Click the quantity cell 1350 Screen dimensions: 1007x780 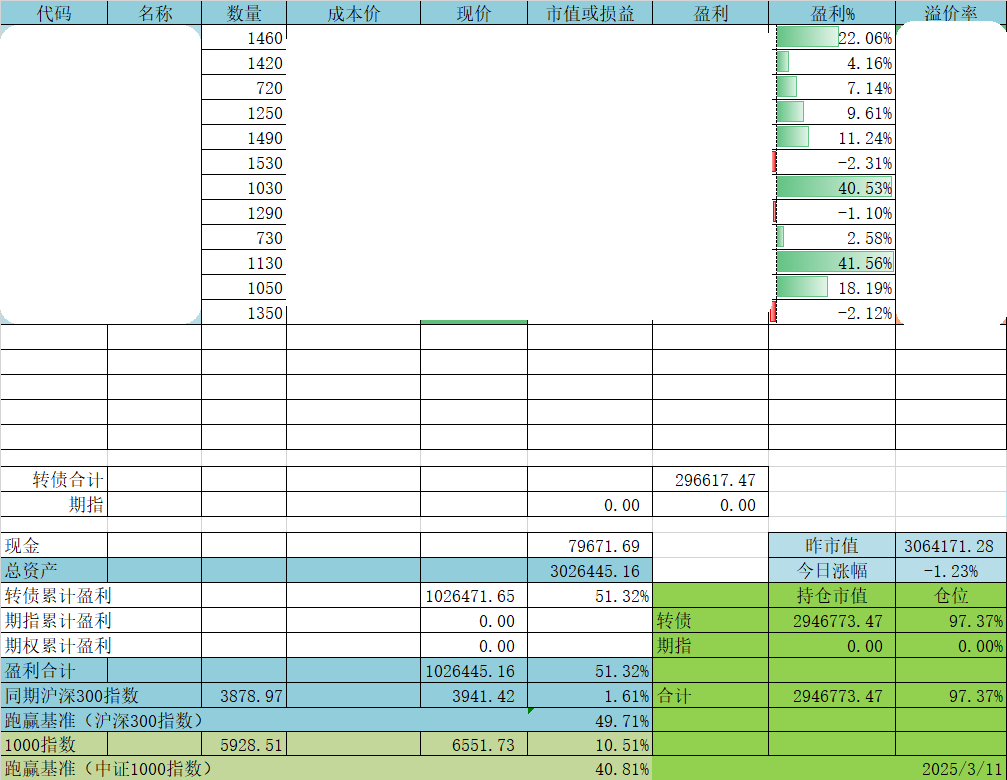click(244, 313)
